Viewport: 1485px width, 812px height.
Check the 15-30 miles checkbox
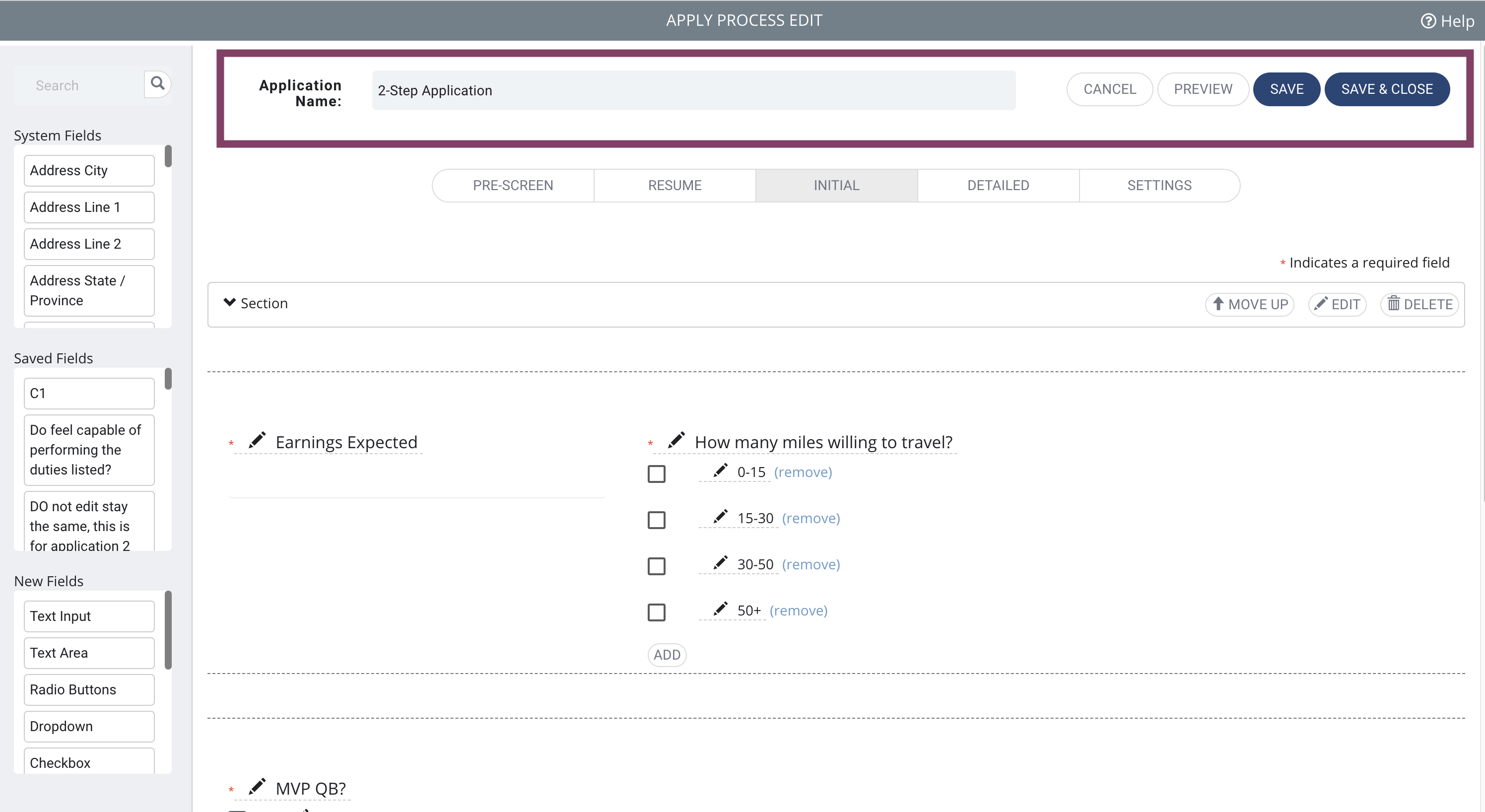coord(656,520)
